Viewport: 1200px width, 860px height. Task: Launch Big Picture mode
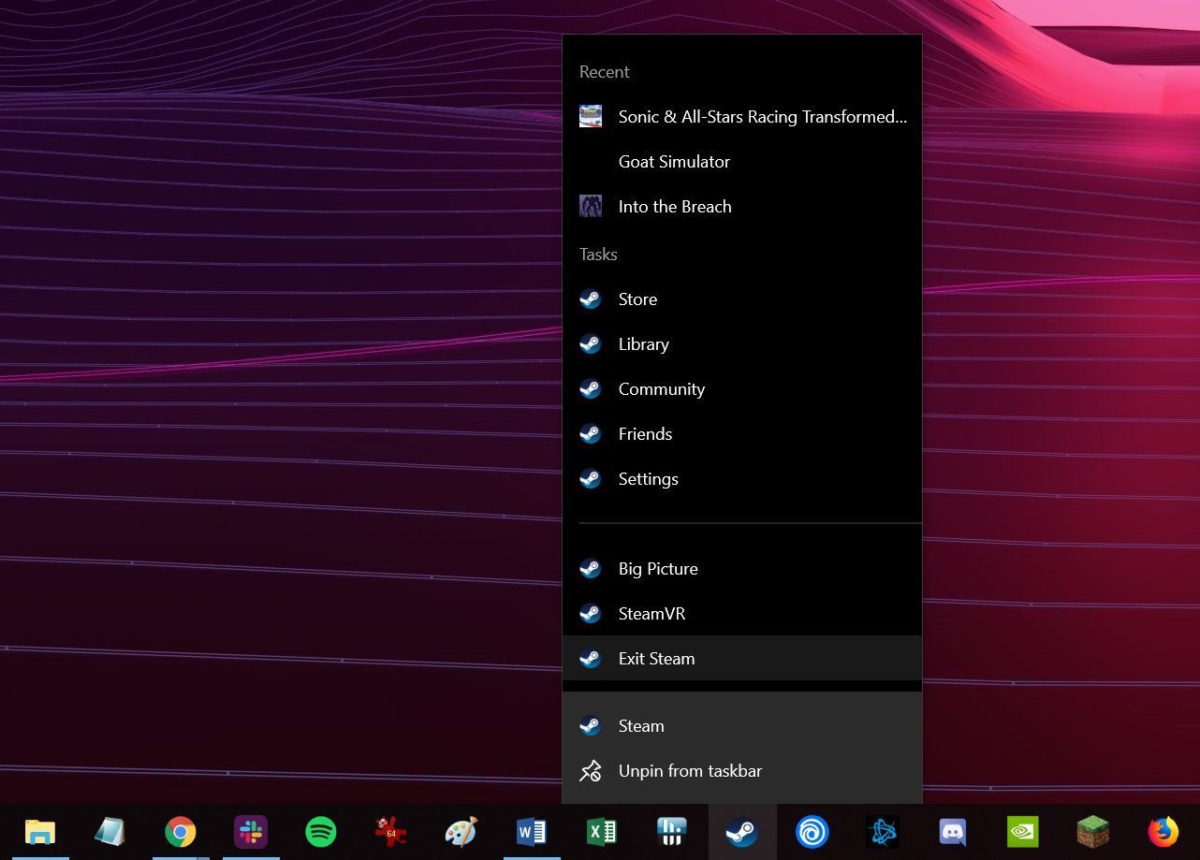(742, 569)
